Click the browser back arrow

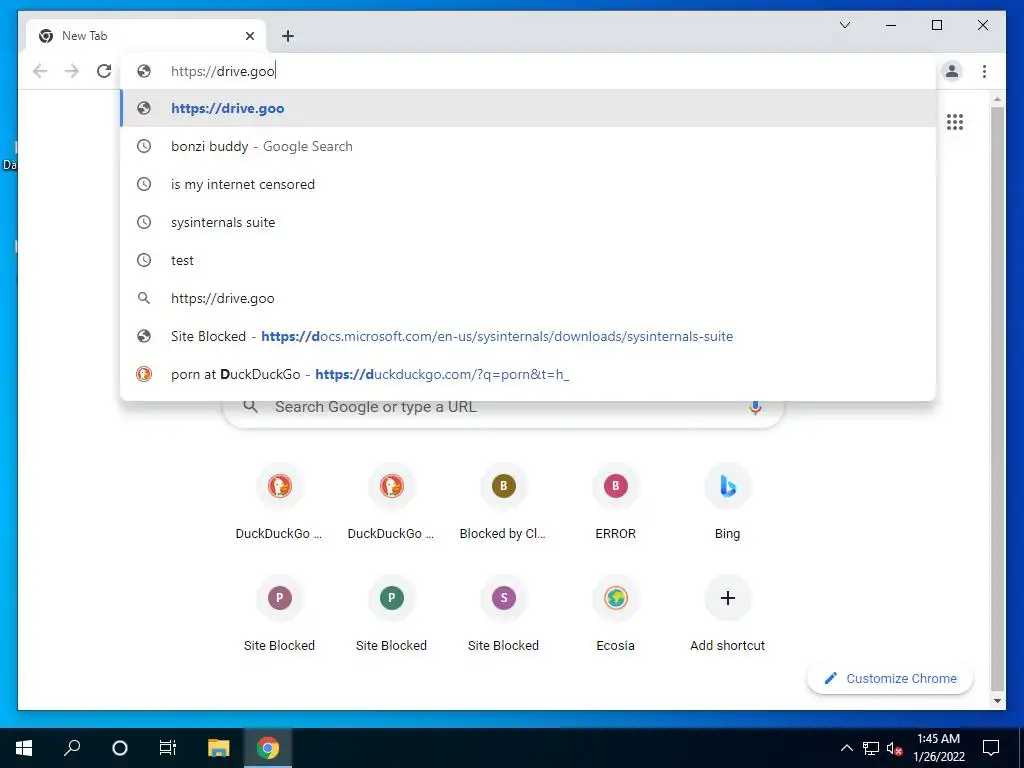(x=40, y=71)
